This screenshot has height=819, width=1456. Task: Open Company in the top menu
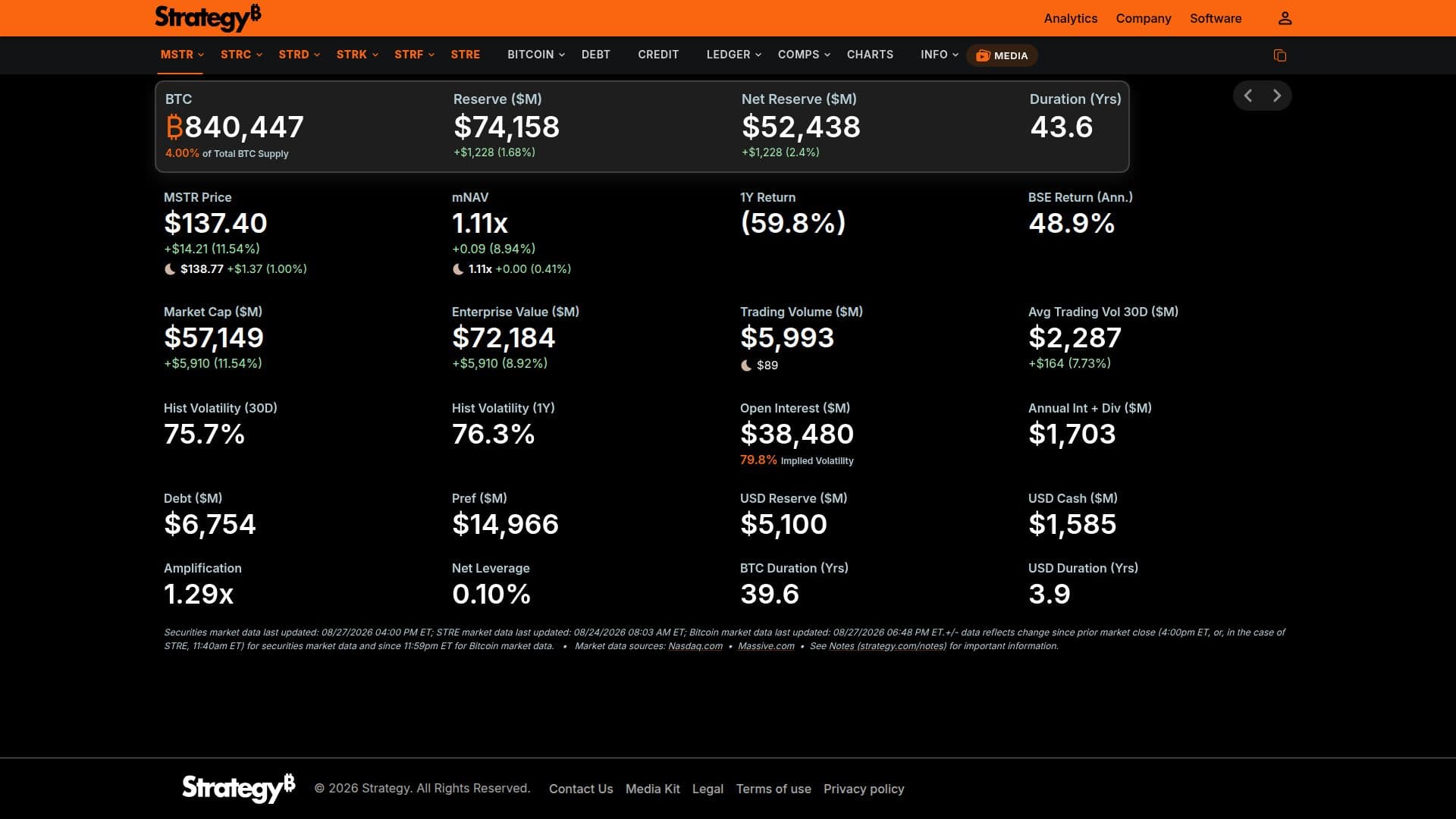click(1143, 18)
